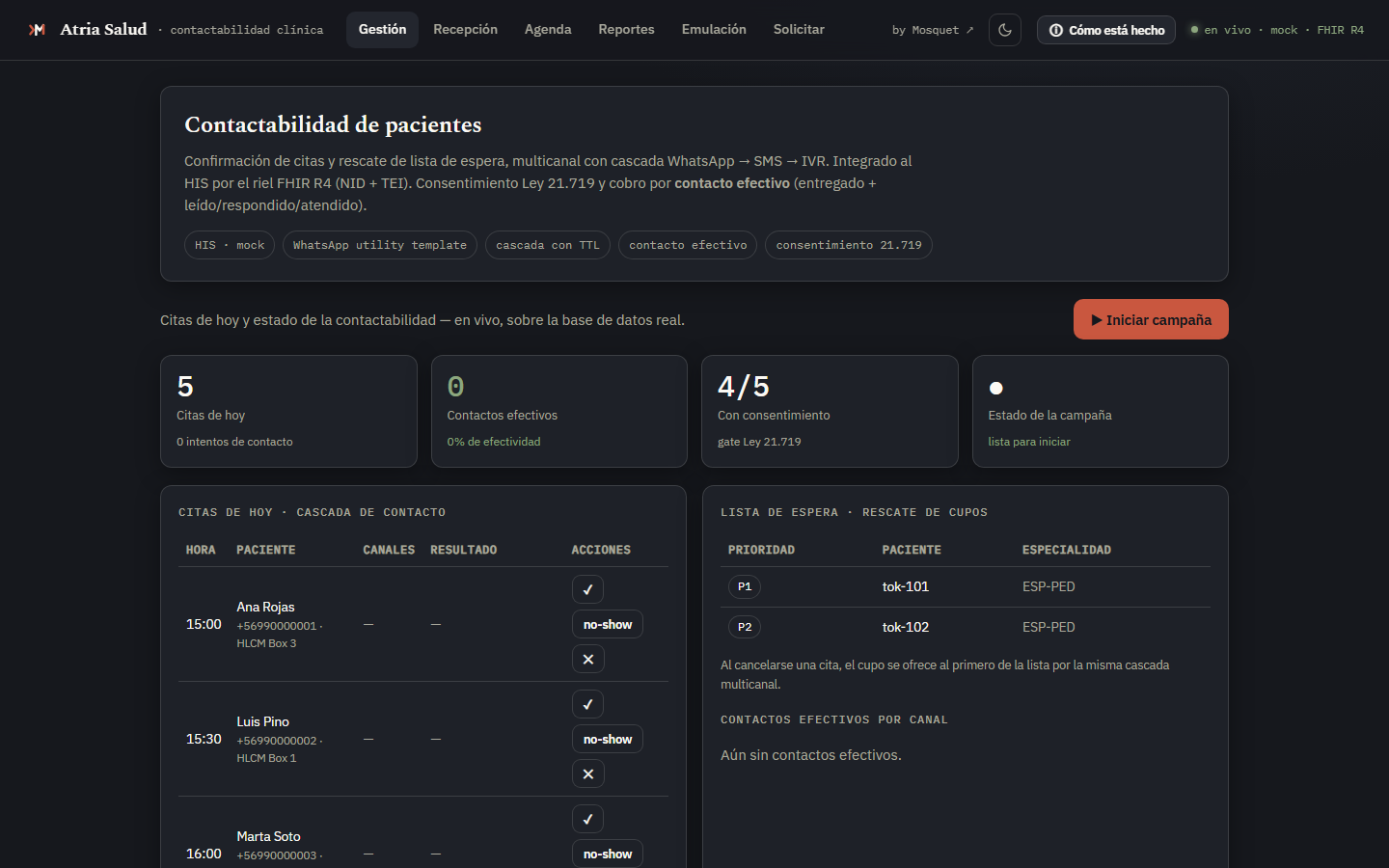Mark Ana Rojas as no-show
Screen dimensions: 1389x868
click(608, 624)
